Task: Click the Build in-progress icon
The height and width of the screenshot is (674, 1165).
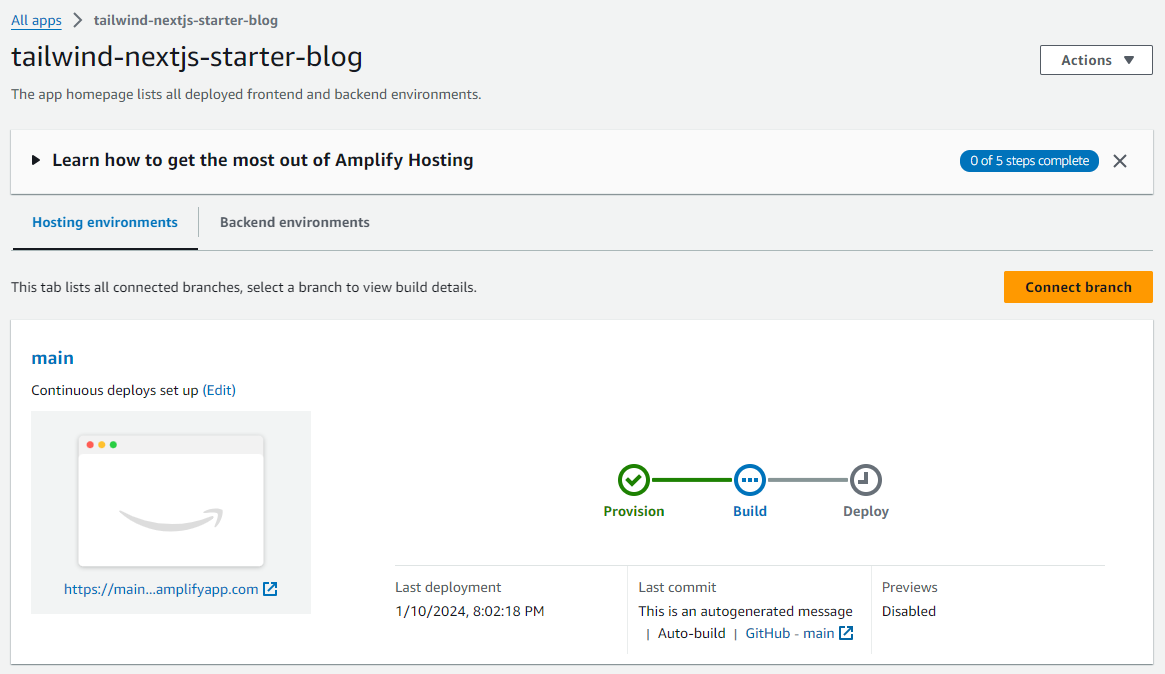Action: (x=749, y=481)
